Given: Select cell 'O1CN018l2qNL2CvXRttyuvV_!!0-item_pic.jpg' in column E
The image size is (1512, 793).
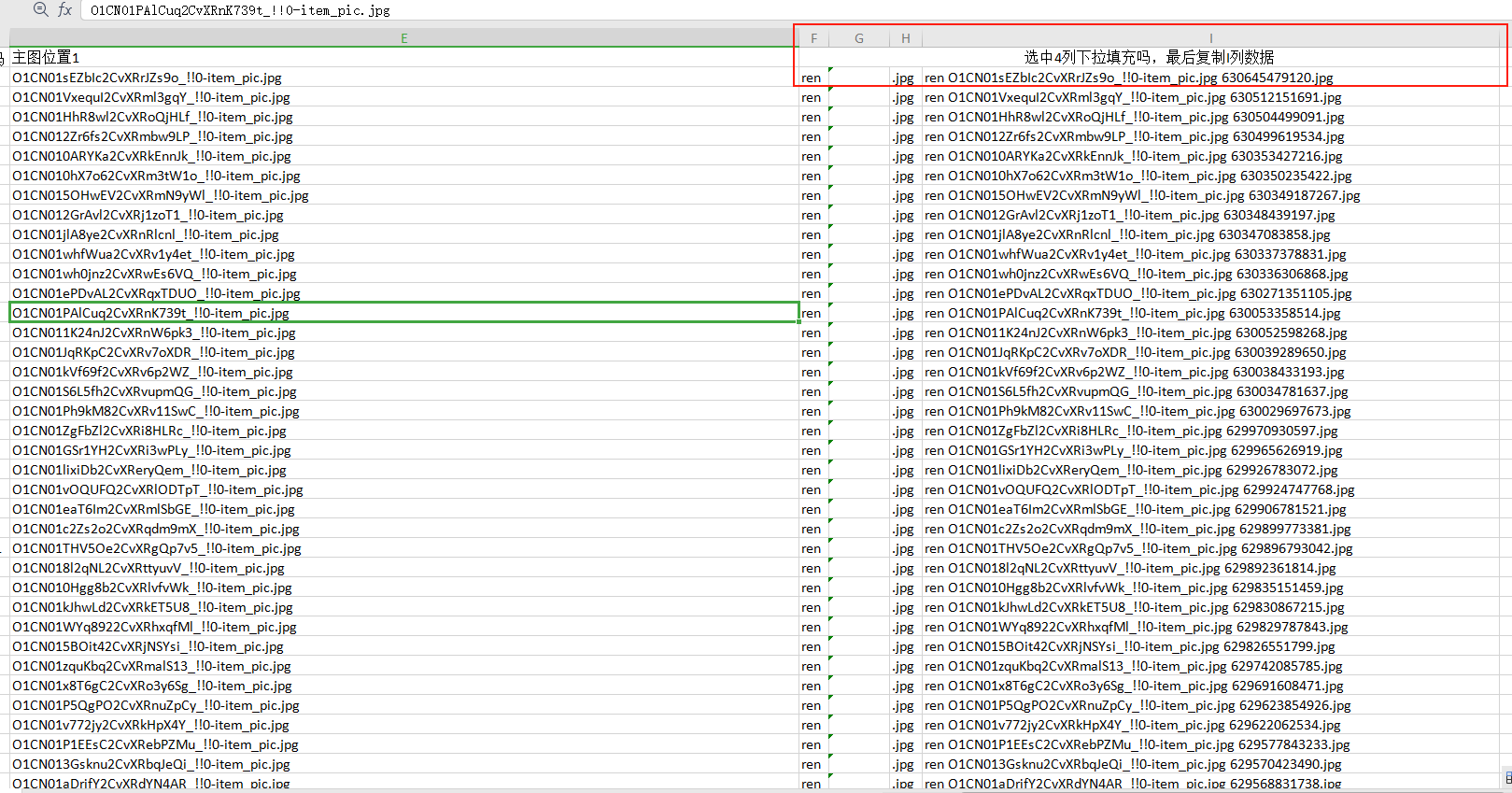Looking at the screenshot, I should pos(403,568).
